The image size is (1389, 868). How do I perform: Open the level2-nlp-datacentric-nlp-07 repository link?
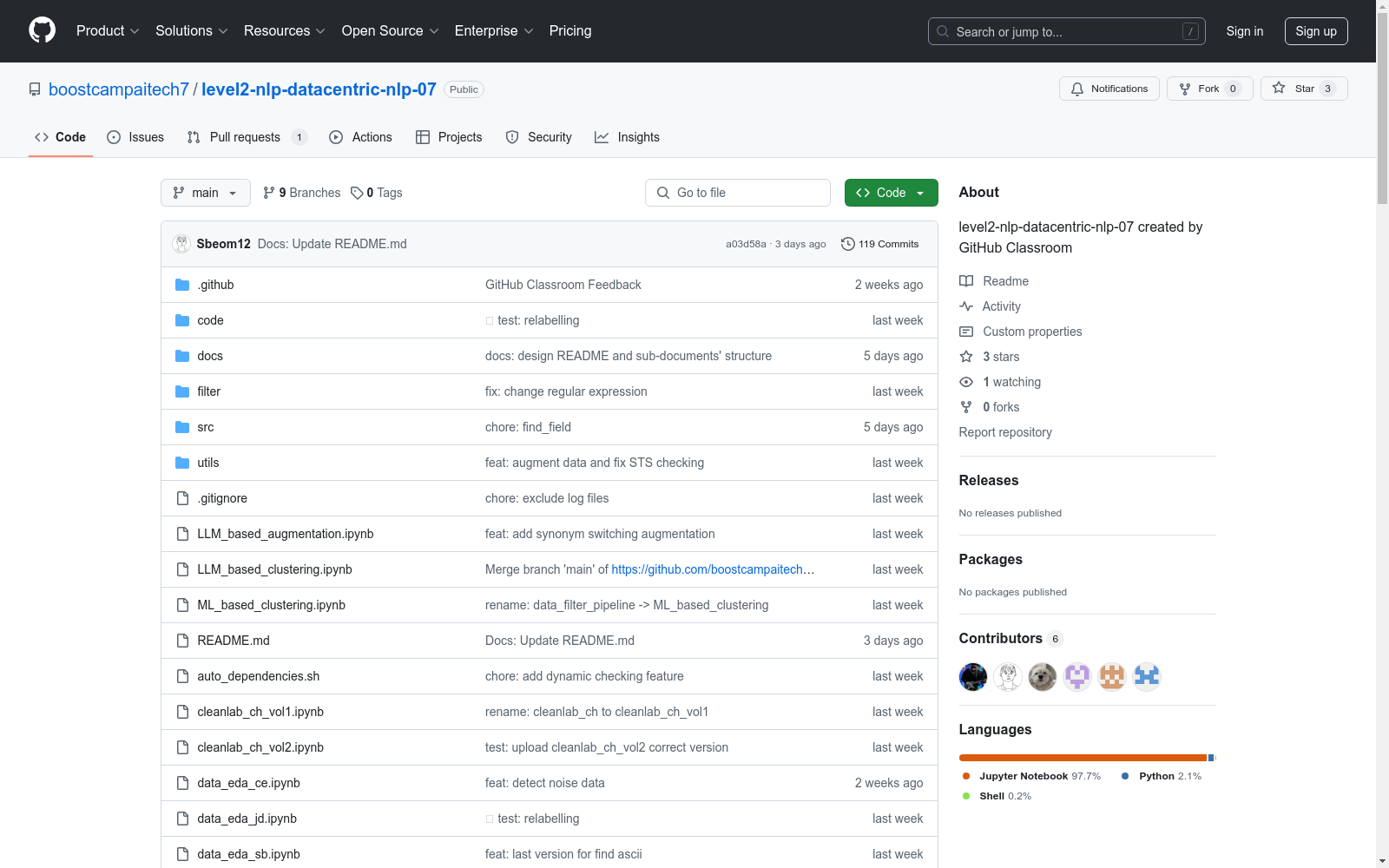pos(319,89)
